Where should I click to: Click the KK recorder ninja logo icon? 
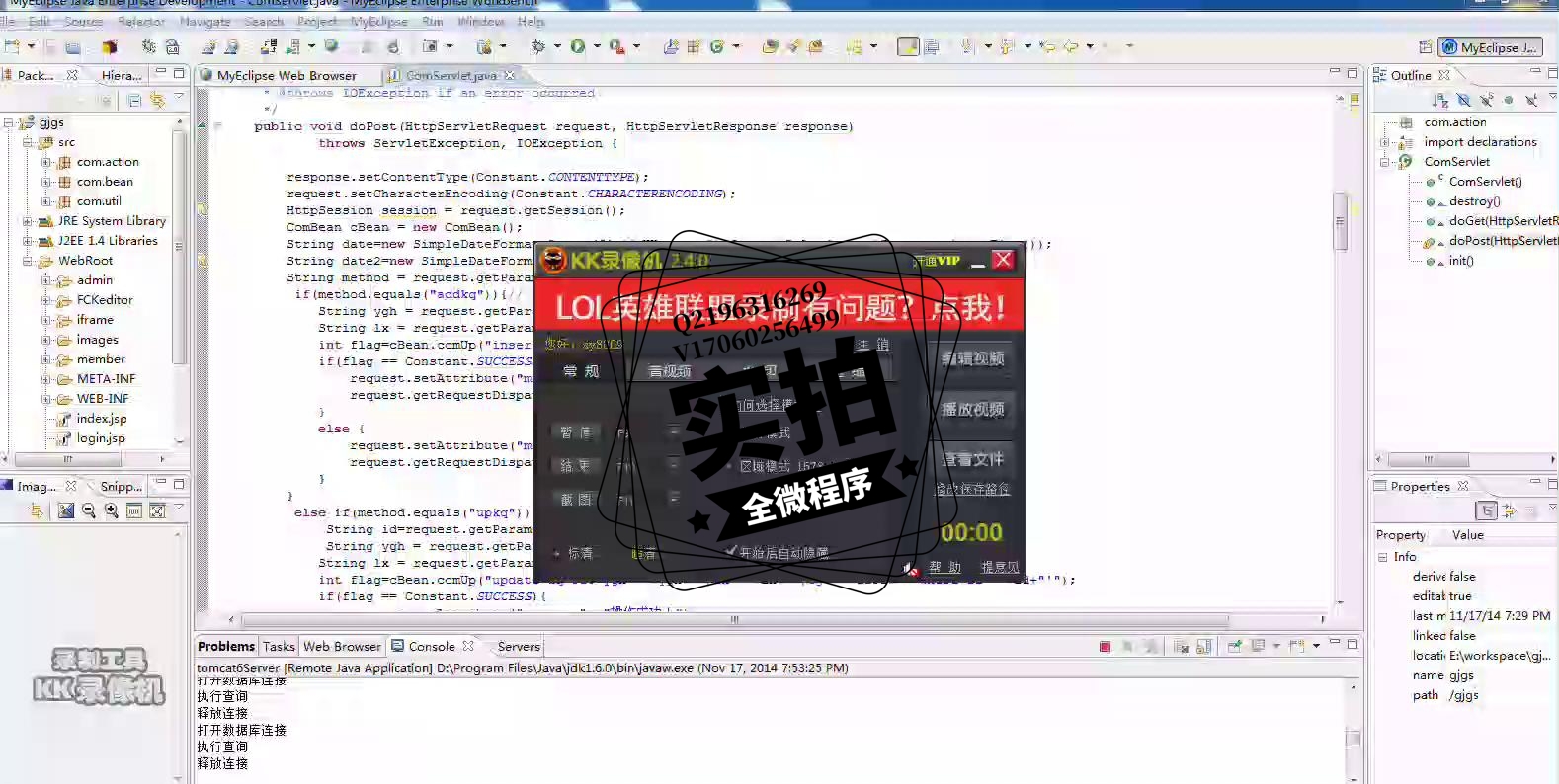554,260
